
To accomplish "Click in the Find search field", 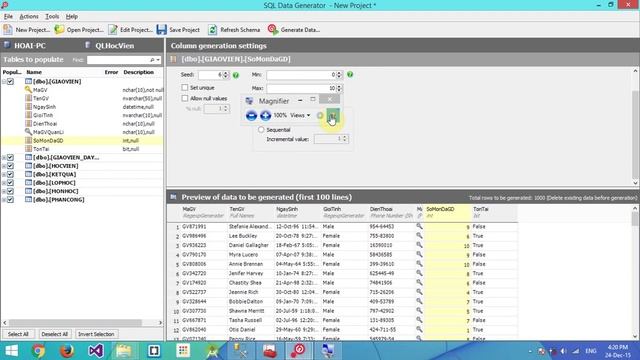I will click(118, 60).
